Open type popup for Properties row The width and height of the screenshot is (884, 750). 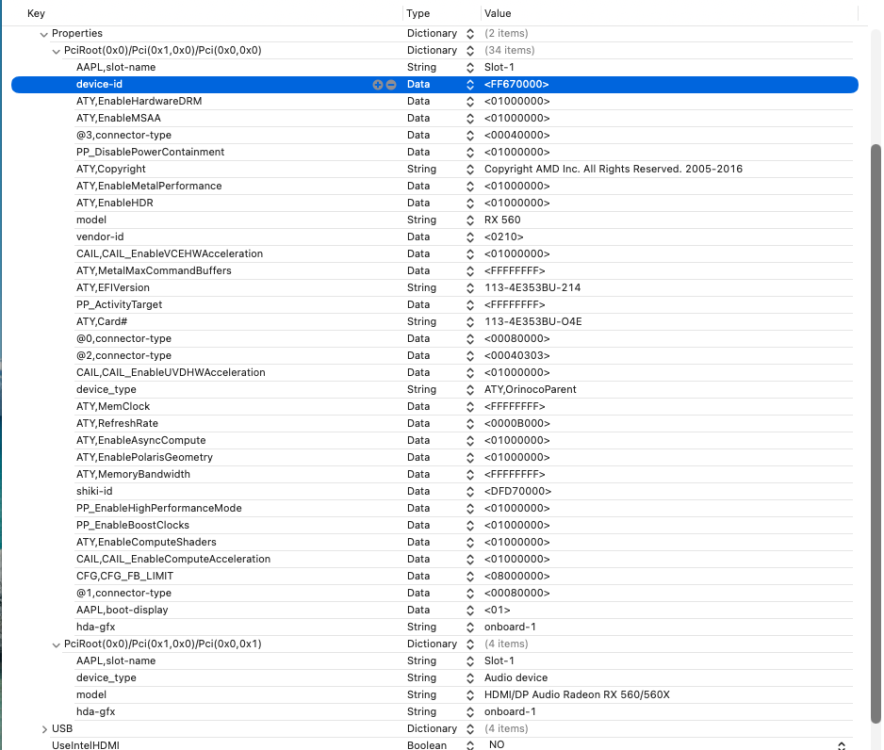click(x=470, y=34)
